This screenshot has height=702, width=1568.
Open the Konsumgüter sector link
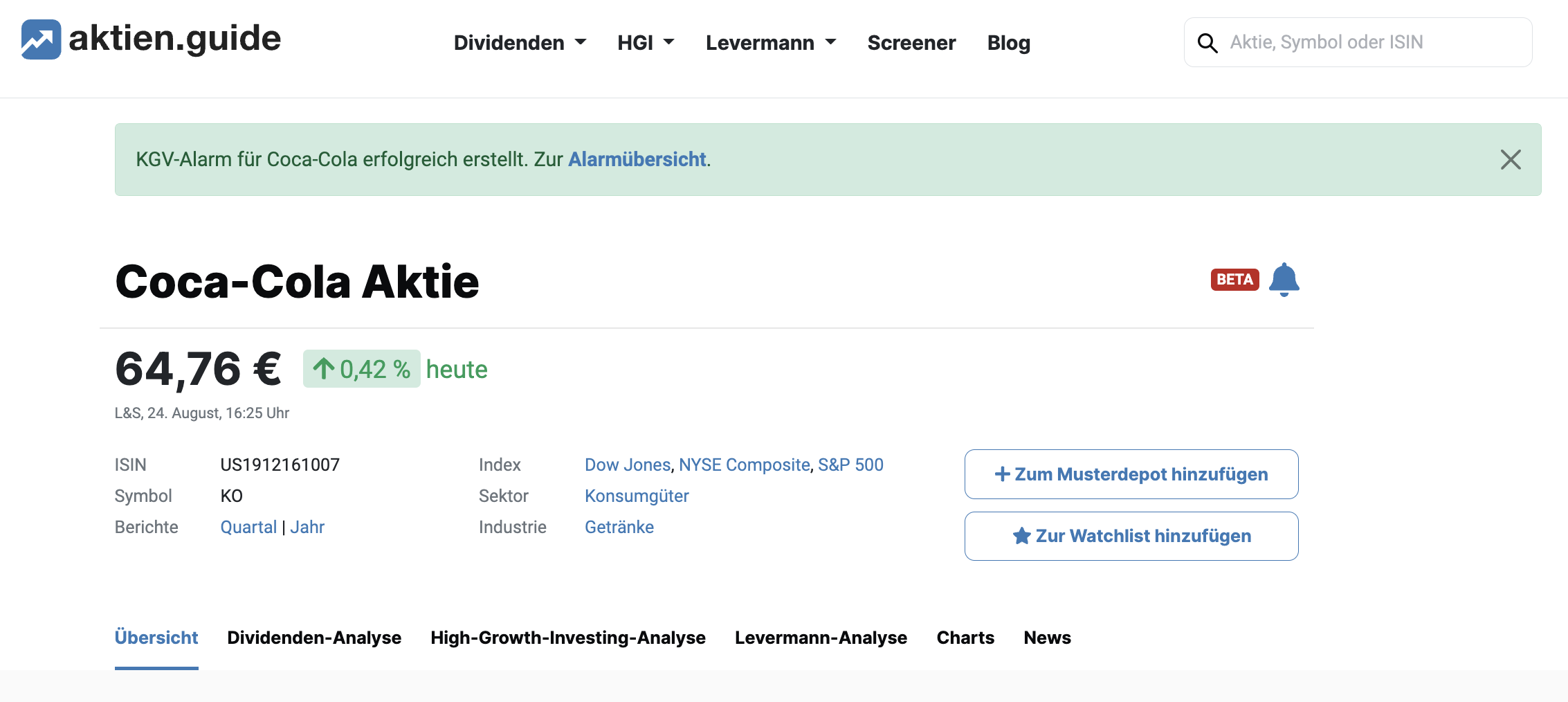637,496
